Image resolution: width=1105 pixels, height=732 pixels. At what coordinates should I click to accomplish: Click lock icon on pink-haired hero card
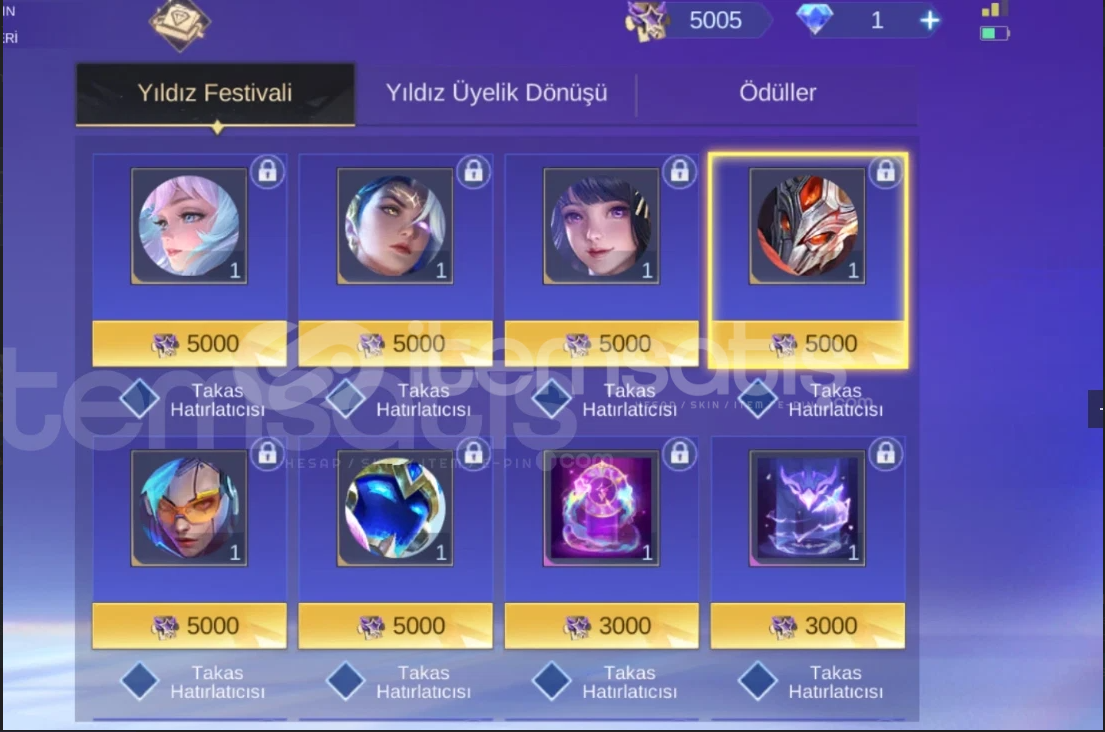(267, 171)
